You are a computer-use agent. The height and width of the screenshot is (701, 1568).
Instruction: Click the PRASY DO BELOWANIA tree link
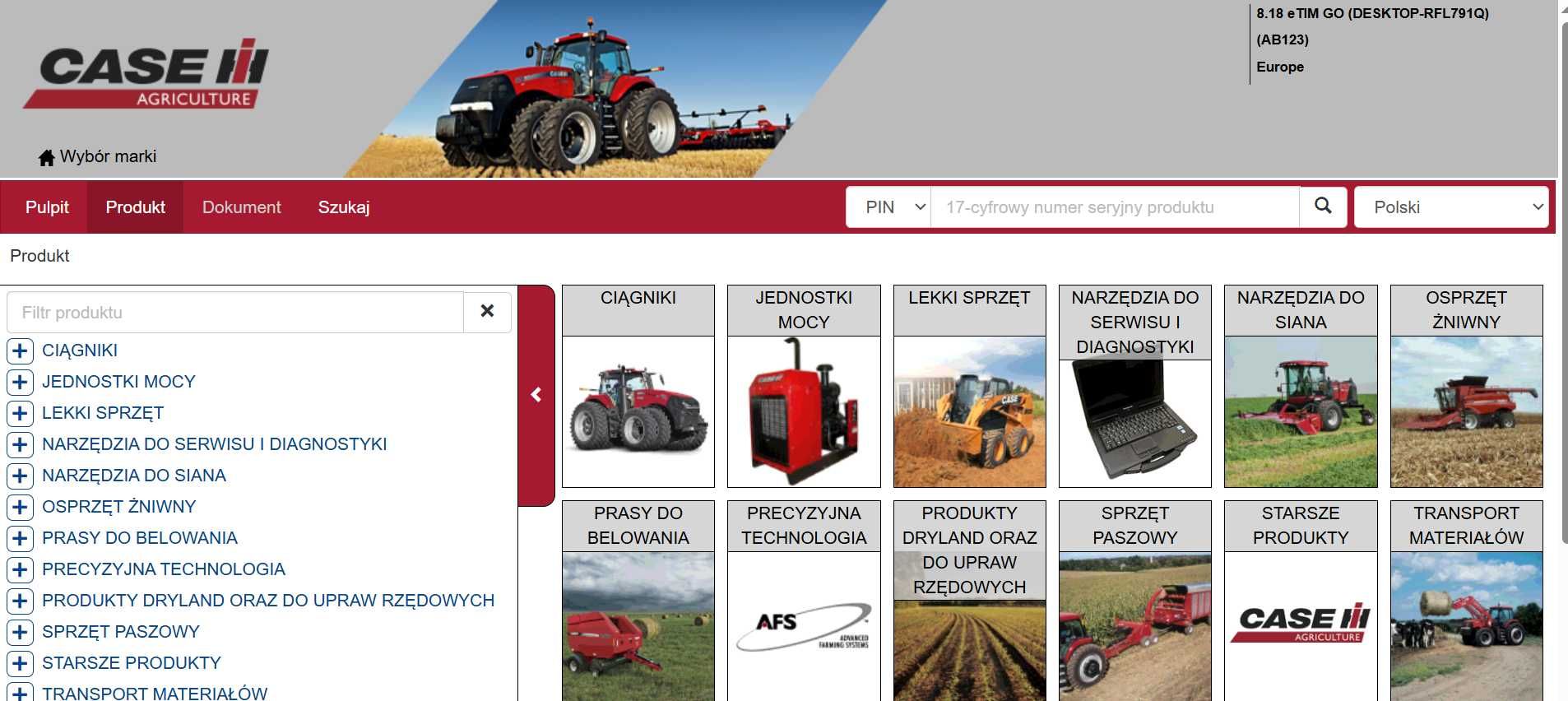pos(140,538)
